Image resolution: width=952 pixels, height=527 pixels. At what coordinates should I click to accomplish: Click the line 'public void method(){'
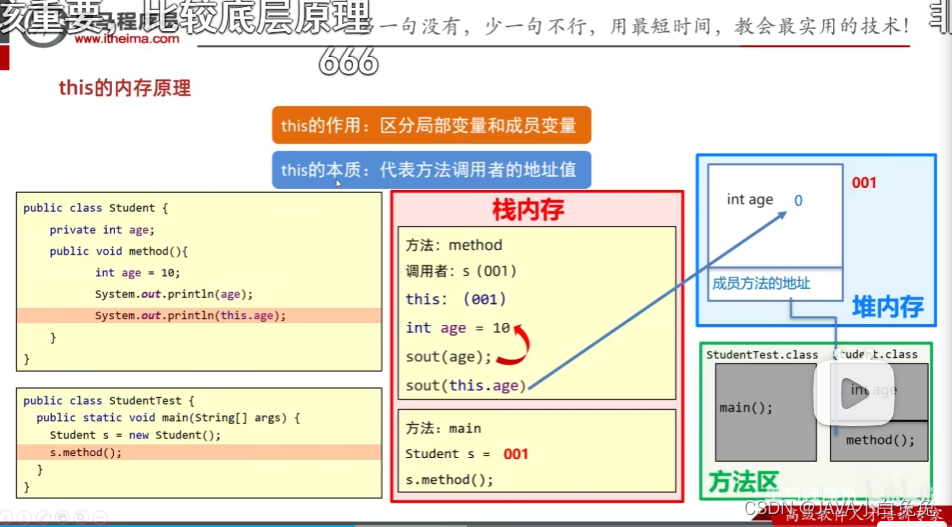pos(120,251)
